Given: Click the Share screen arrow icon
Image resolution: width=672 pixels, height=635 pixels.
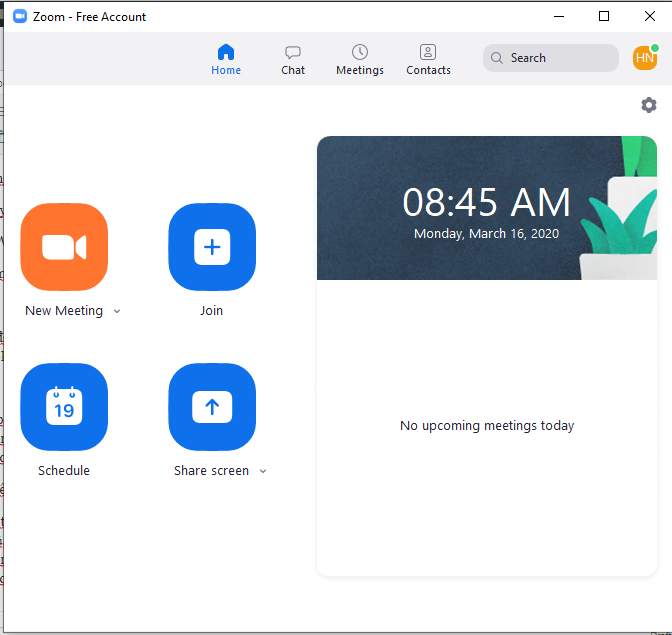Looking at the screenshot, I should (212, 407).
